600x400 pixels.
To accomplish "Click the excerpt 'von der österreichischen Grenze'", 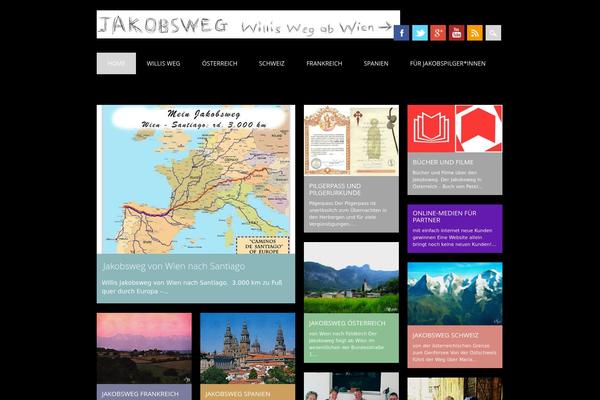I will (x=455, y=353).
